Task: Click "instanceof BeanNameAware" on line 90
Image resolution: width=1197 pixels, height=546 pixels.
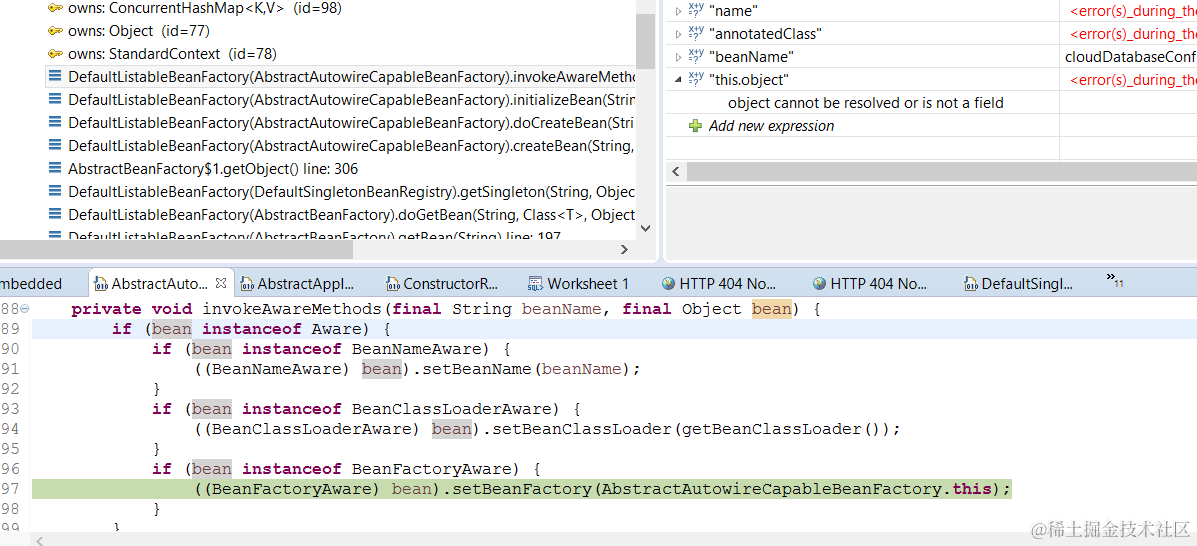Action: [x=366, y=350]
